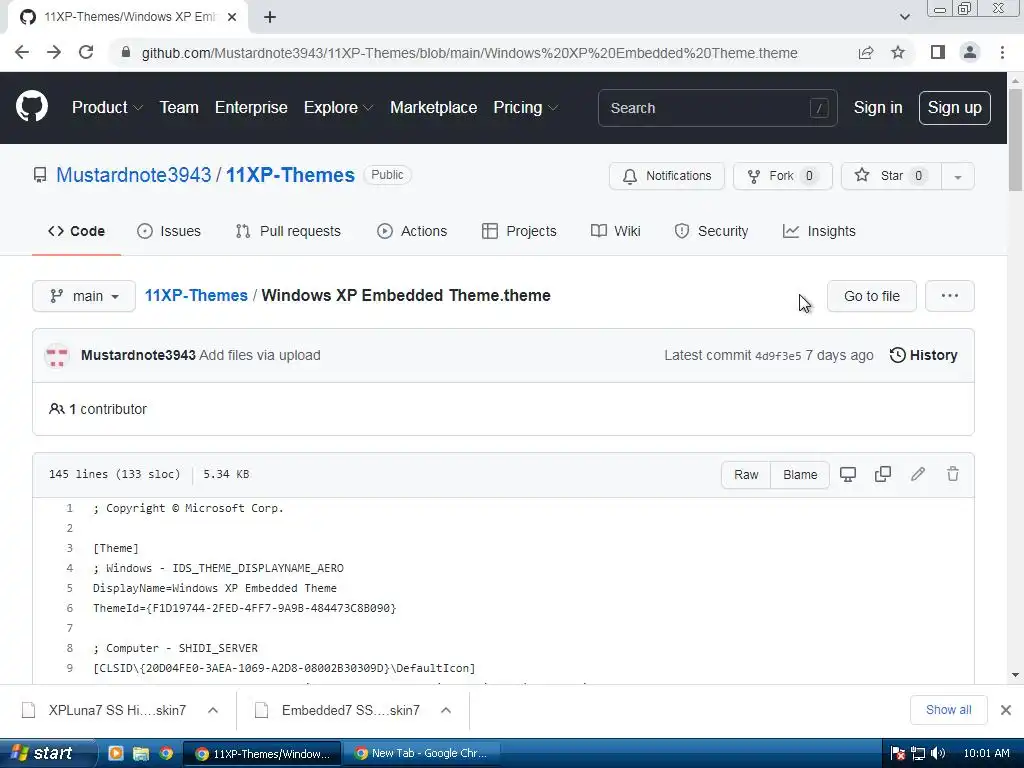
Task: Close the downloads bar
Action: point(1006,710)
